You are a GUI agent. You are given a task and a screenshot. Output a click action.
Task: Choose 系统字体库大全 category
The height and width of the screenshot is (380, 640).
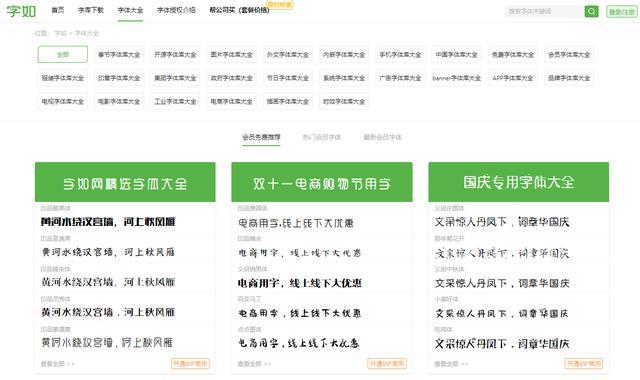pos(344,78)
